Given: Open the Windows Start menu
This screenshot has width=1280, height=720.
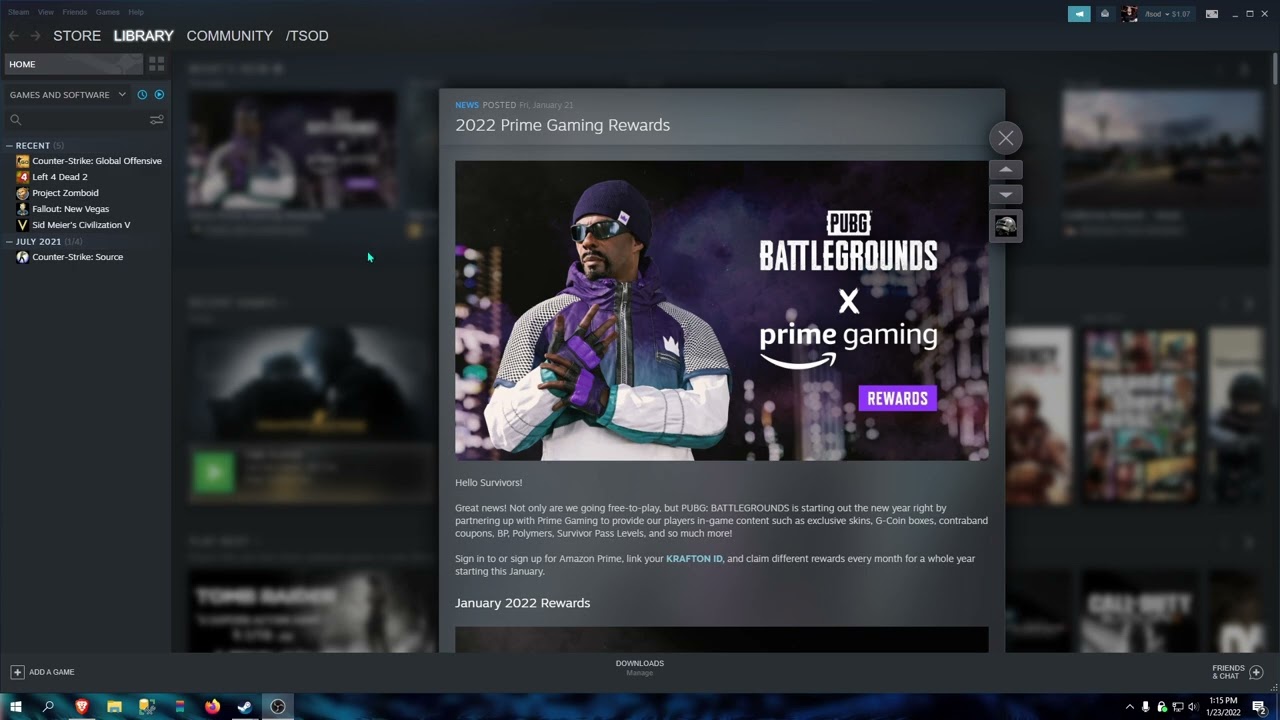Looking at the screenshot, I should (x=16, y=707).
